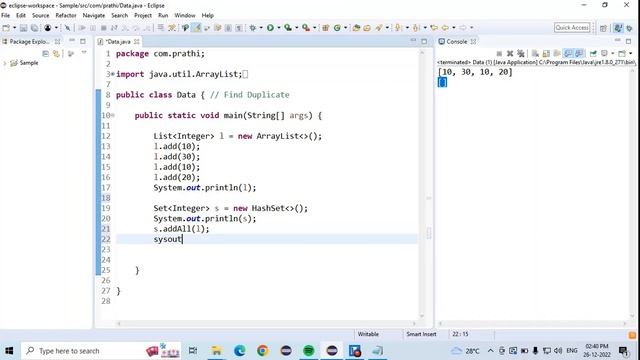
Task: Toggle Mark Occurrences in toolbar
Action: tap(196, 28)
